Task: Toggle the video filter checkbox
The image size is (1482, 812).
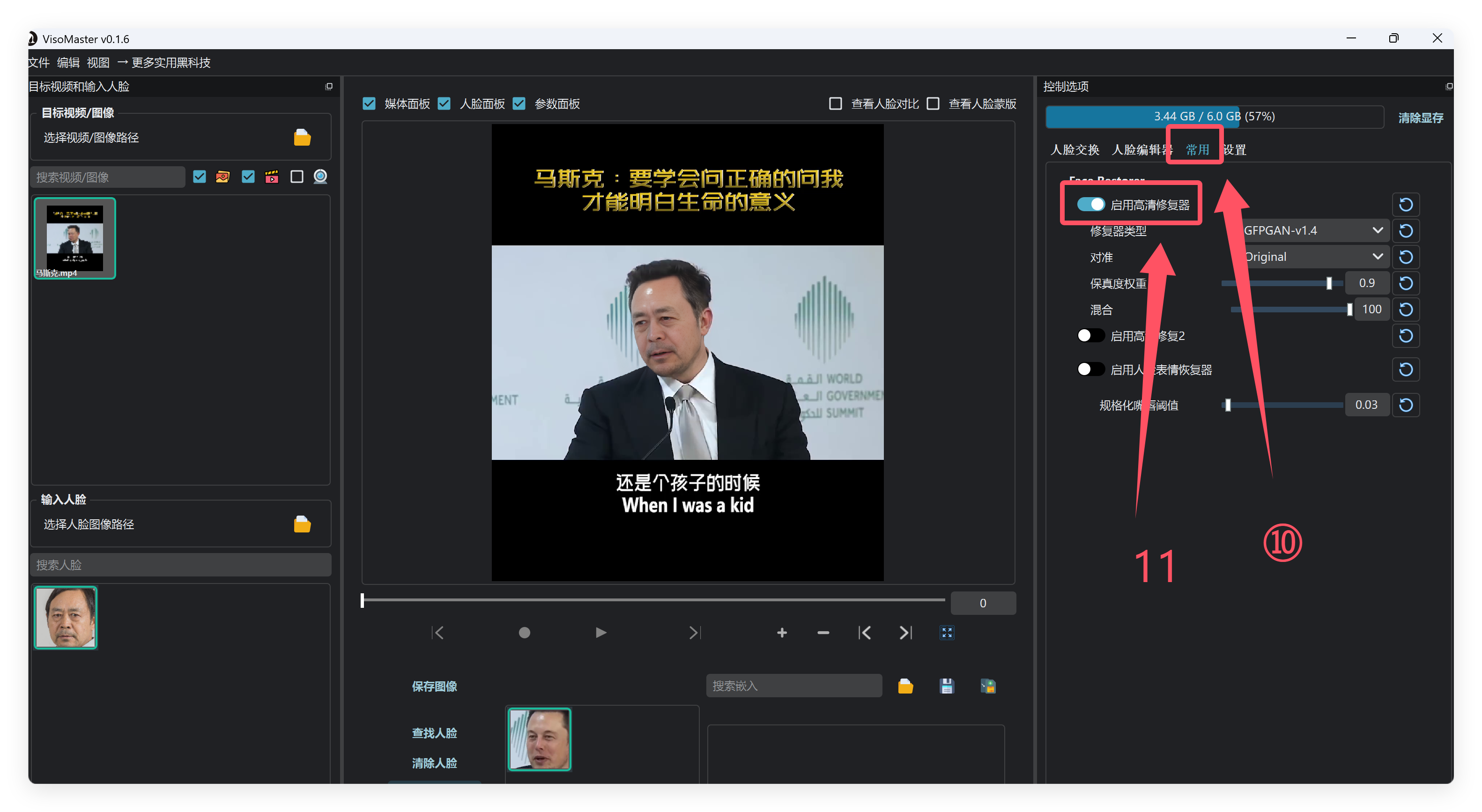Action: (248, 177)
